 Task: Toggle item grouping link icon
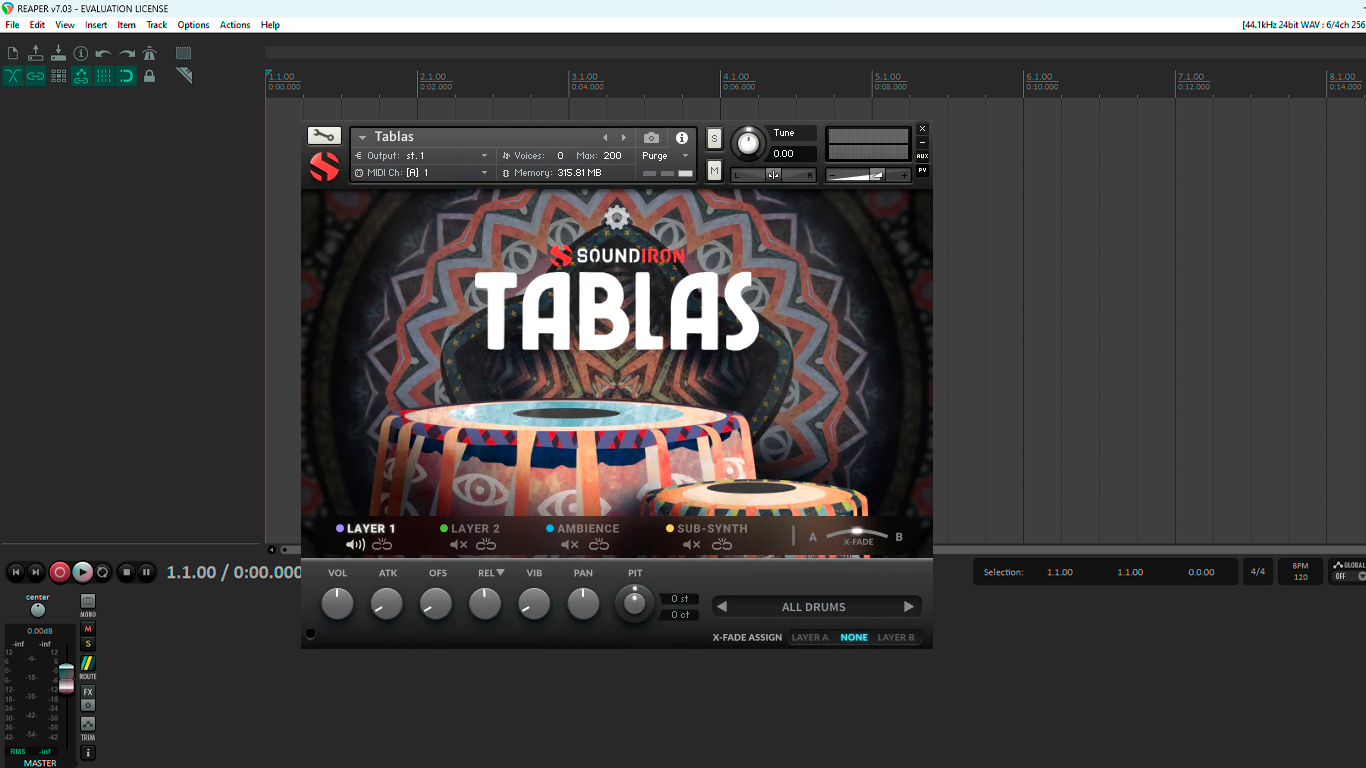tap(36, 76)
